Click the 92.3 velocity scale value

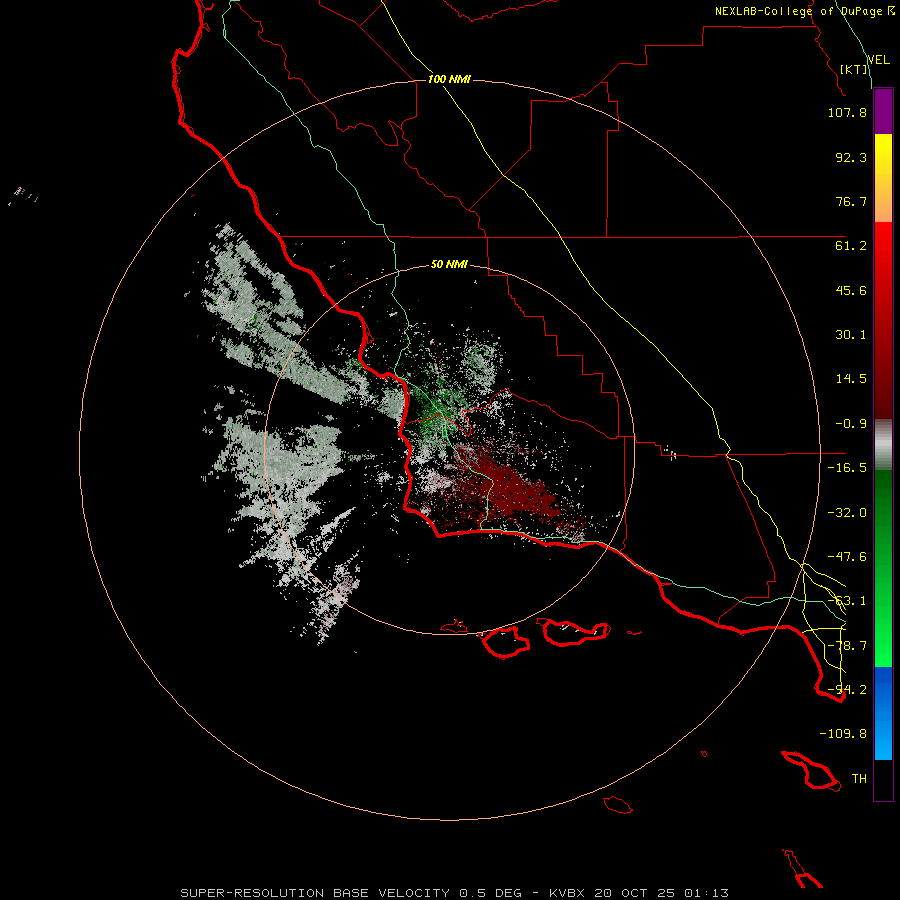[851, 157]
